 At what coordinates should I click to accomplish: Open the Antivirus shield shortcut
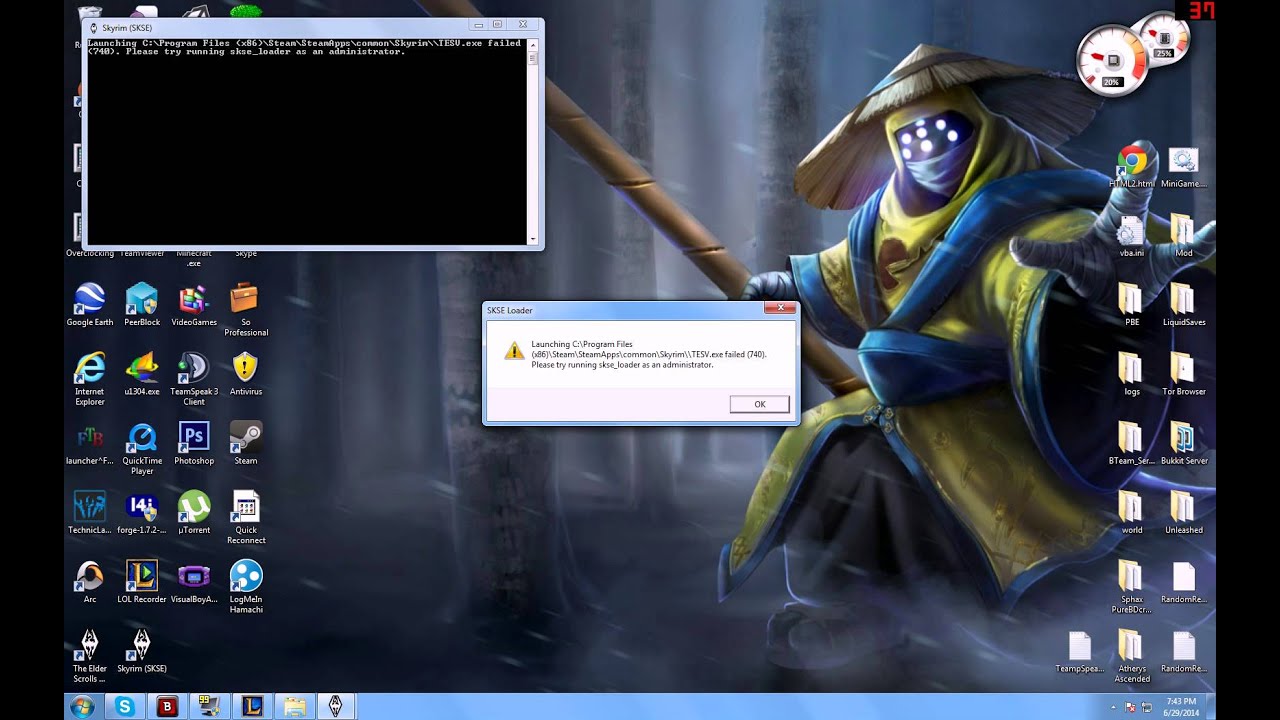[246, 374]
